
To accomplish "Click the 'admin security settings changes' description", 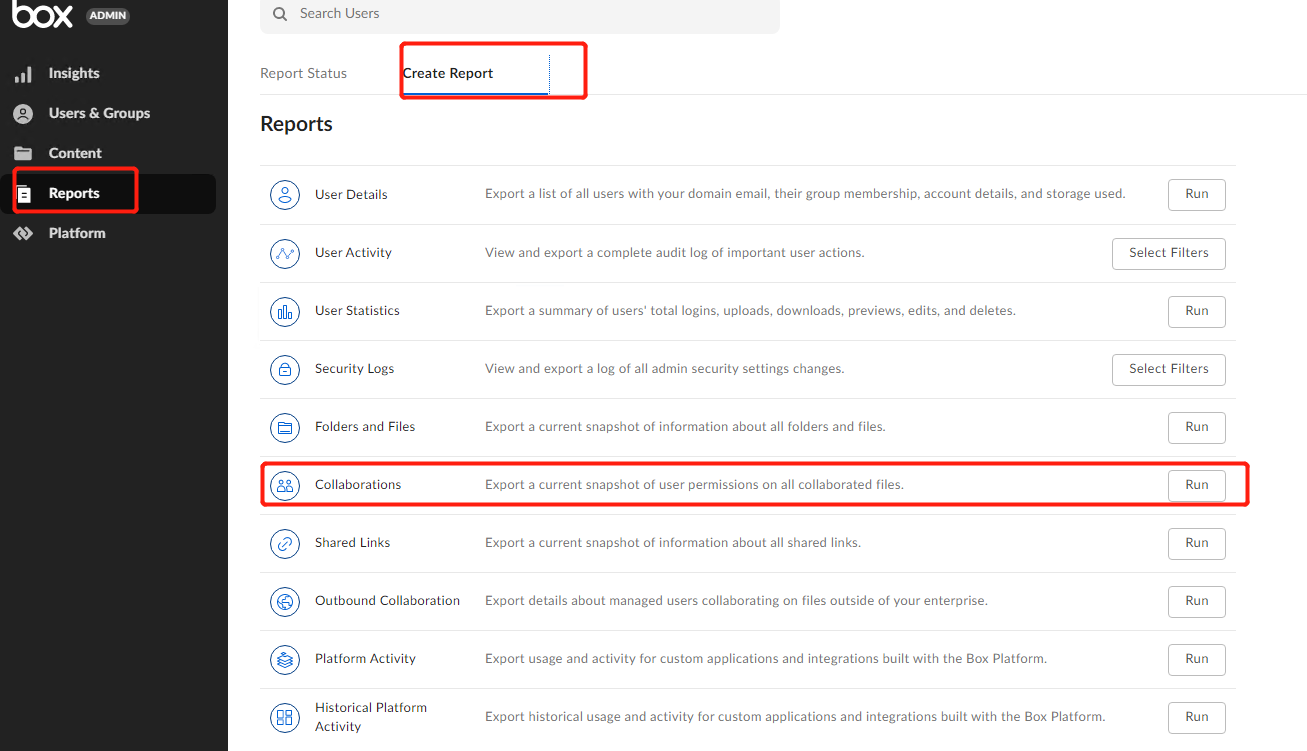I will [665, 369].
